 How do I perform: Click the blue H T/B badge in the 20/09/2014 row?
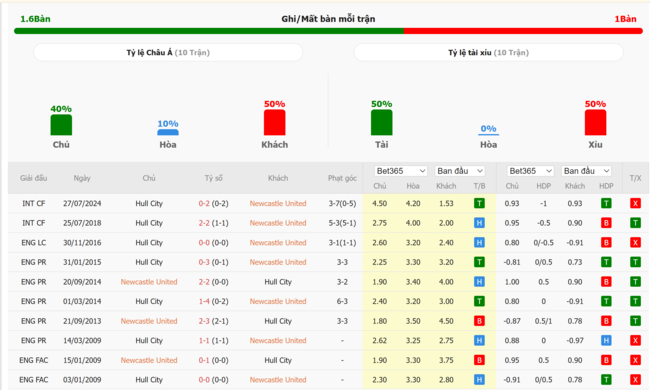[479, 282]
